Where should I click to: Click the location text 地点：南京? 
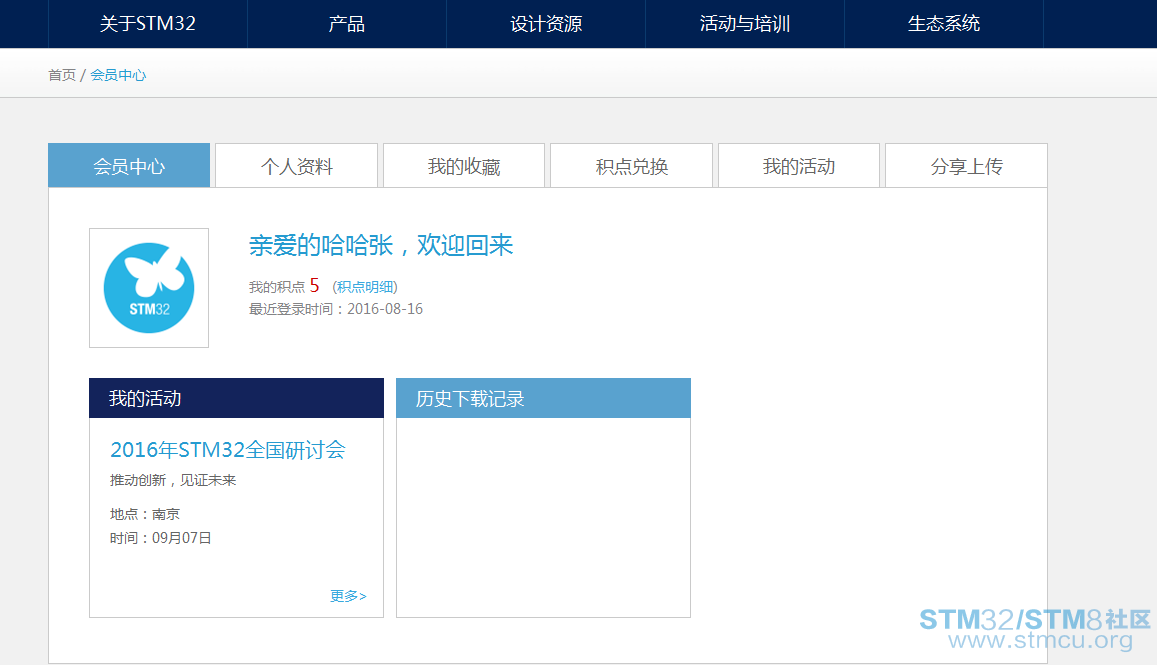pyautogui.click(x=145, y=514)
